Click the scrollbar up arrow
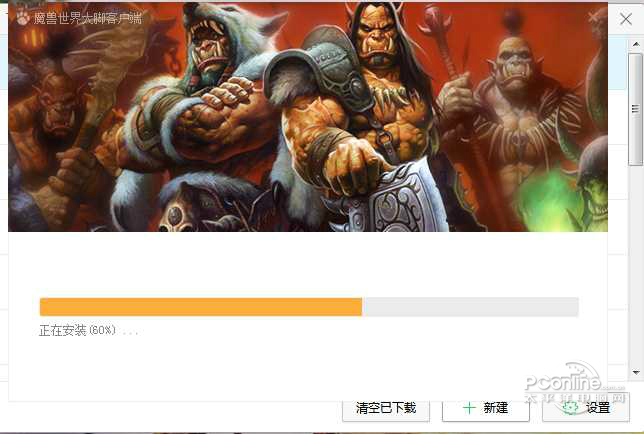 [636, 44]
